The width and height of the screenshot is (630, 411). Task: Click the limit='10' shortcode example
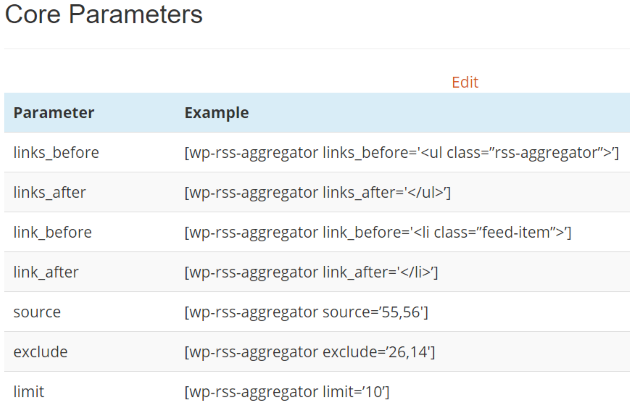coord(287,392)
